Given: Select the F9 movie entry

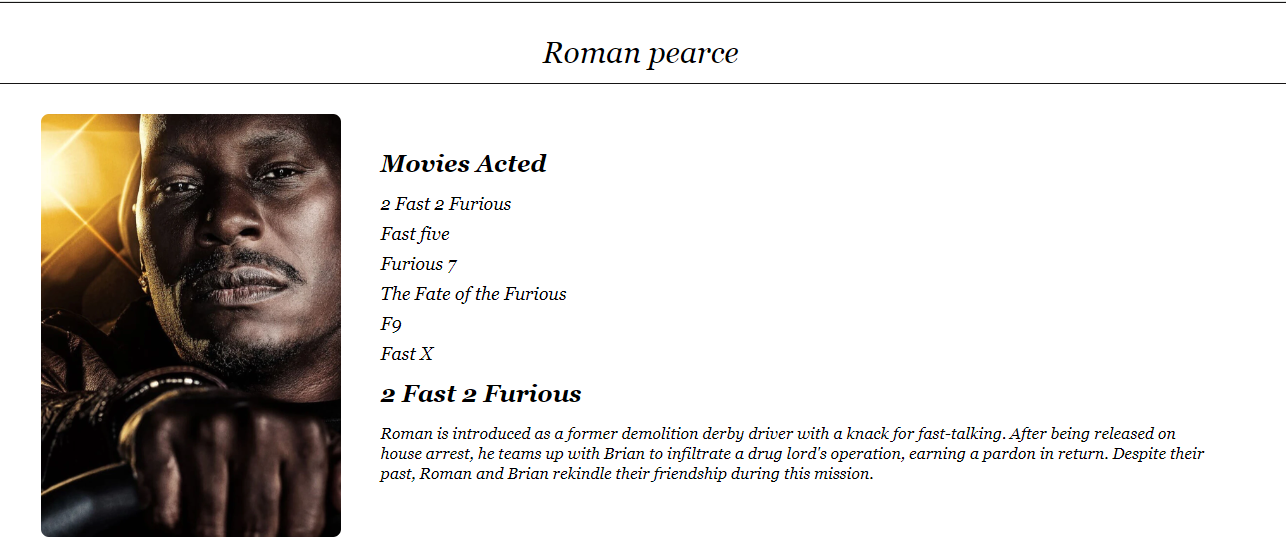Looking at the screenshot, I should pyautogui.click(x=391, y=324).
